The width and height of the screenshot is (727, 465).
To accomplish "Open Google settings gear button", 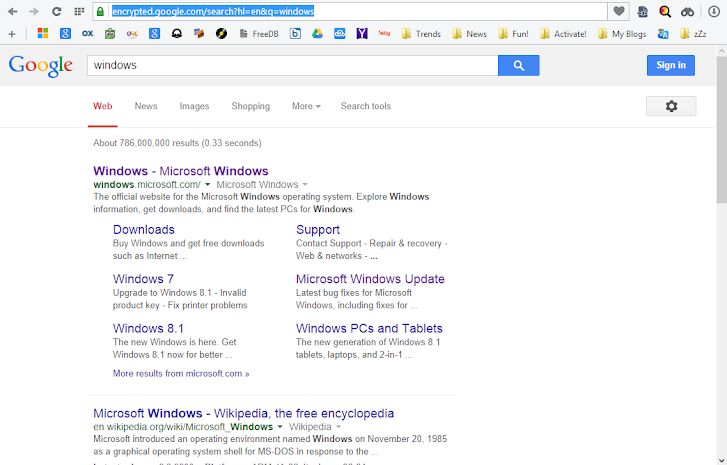I will (671, 106).
